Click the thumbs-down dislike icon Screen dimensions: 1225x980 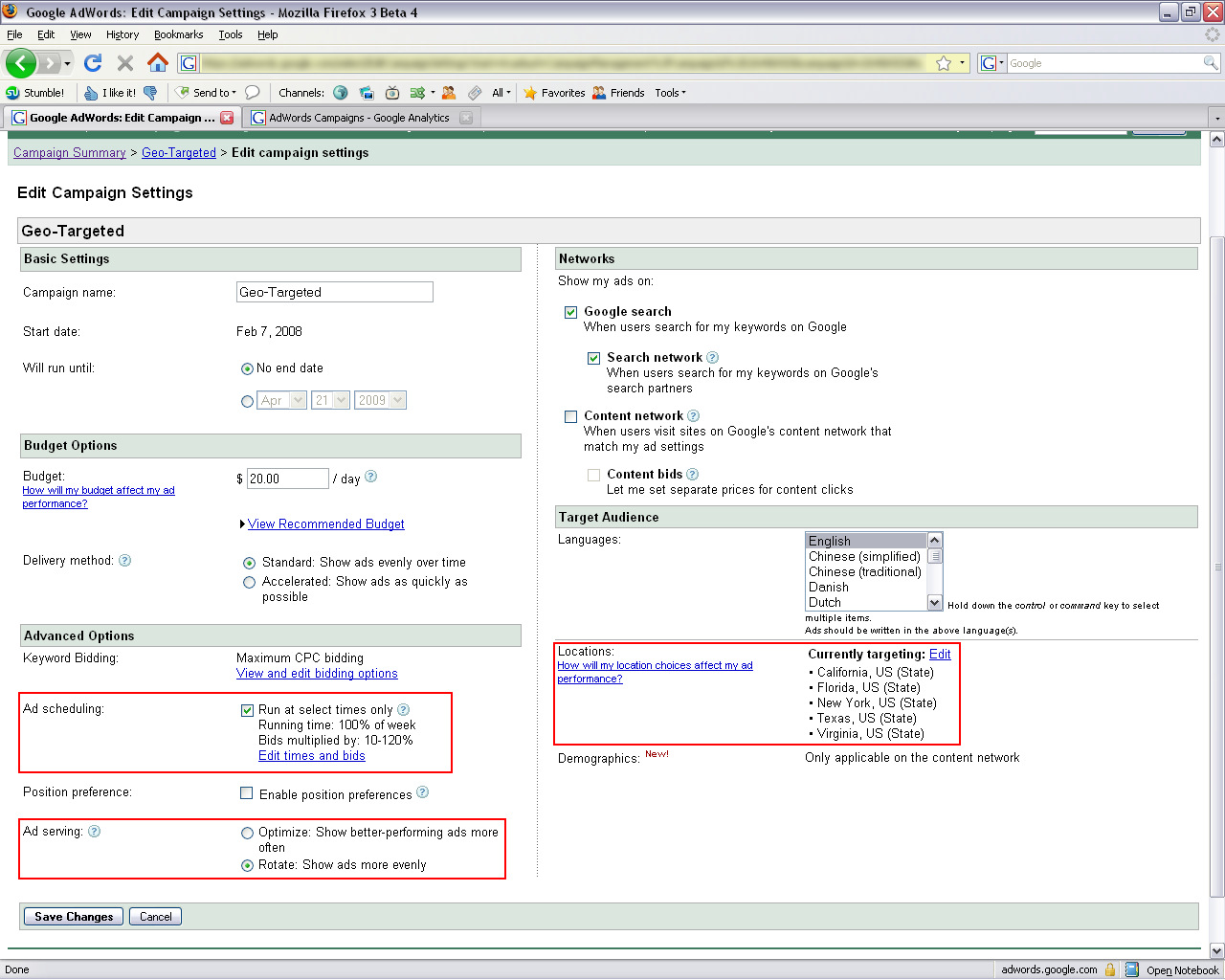click(150, 93)
